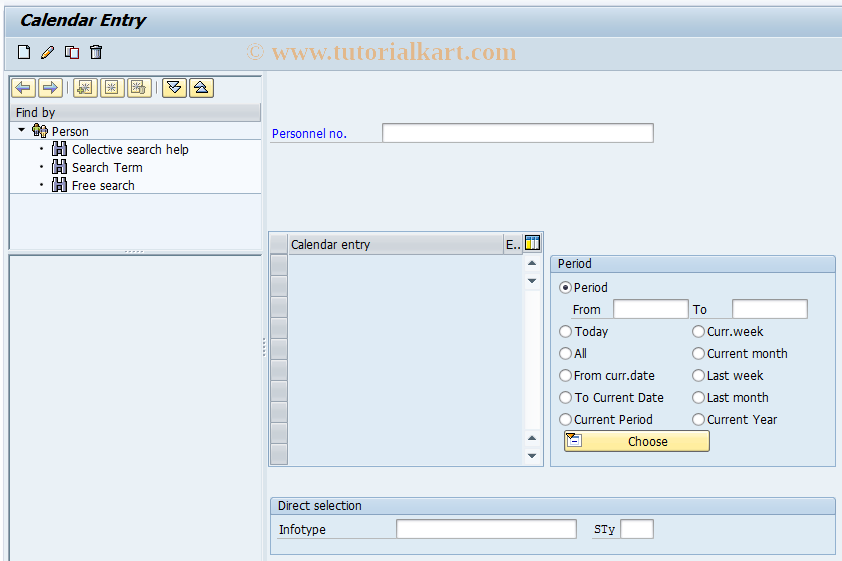Click the period From date field
This screenshot has height=561, width=842.
pyautogui.click(x=650, y=309)
